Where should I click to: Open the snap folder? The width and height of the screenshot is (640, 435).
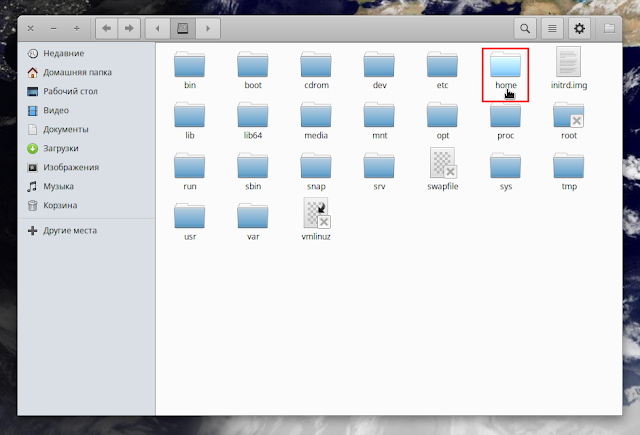tap(316, 171)
